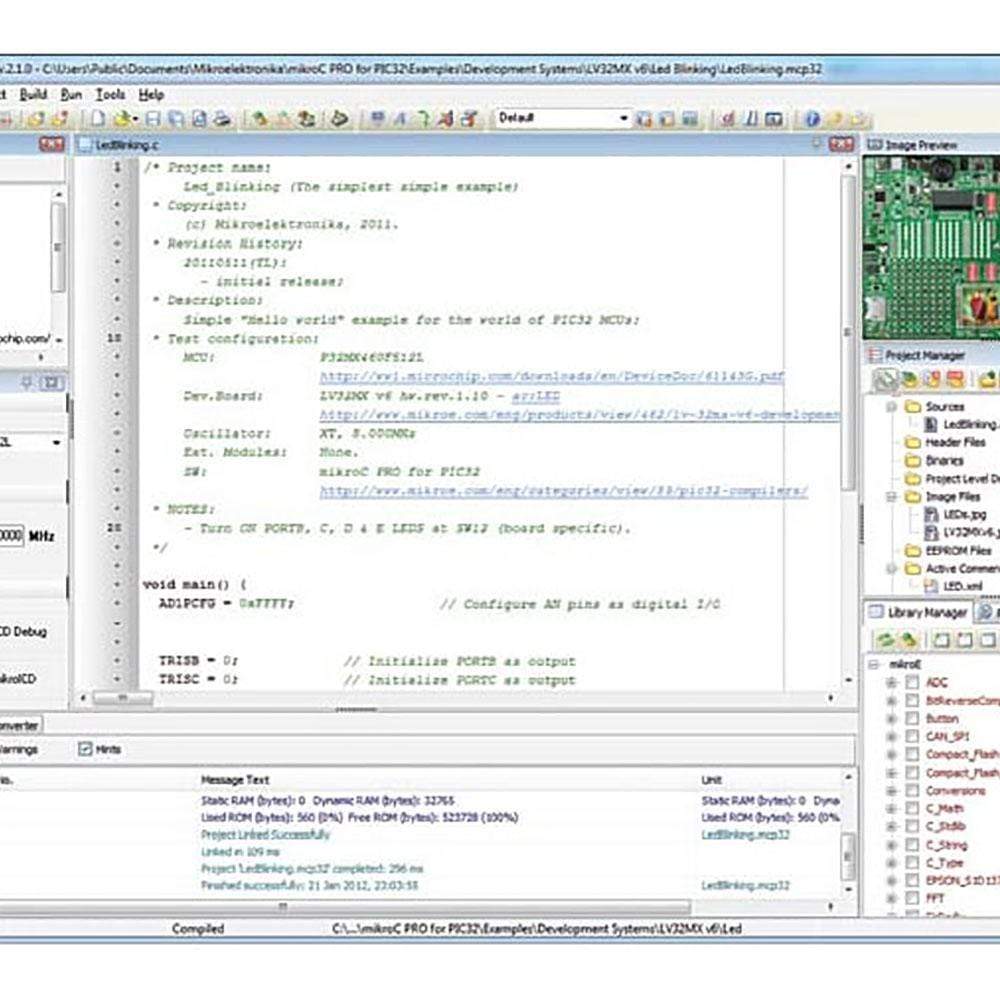The width and height of the screenshot is (1000, 1000).
Task: Click the New File toolbar icon
Action: (x=98, y=119)
